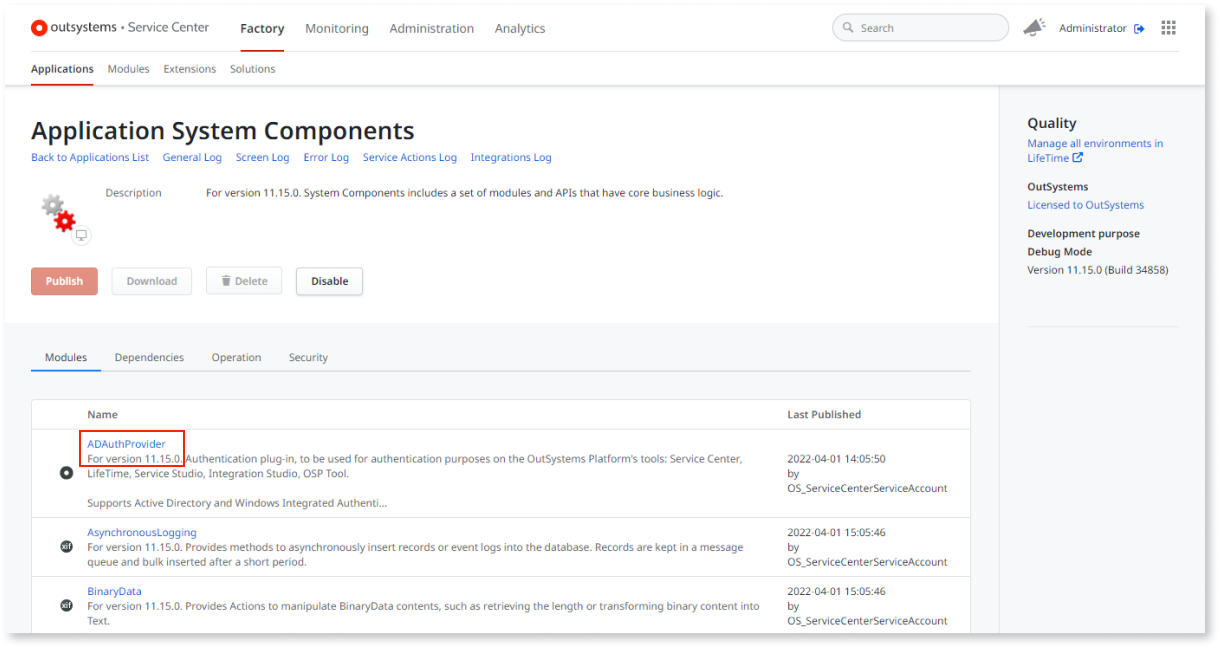Click Licensed to OutSystems link
The image size is (1220, 649).
[1085, 204]
